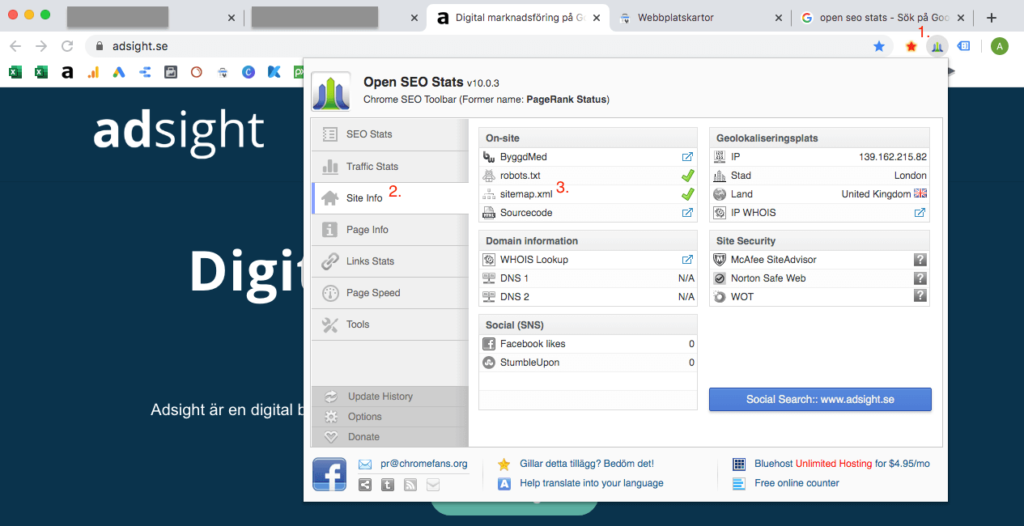Open IP WHOIS external link icon
The width and height of the screenshot is (1024, 526).
(920, 212)
